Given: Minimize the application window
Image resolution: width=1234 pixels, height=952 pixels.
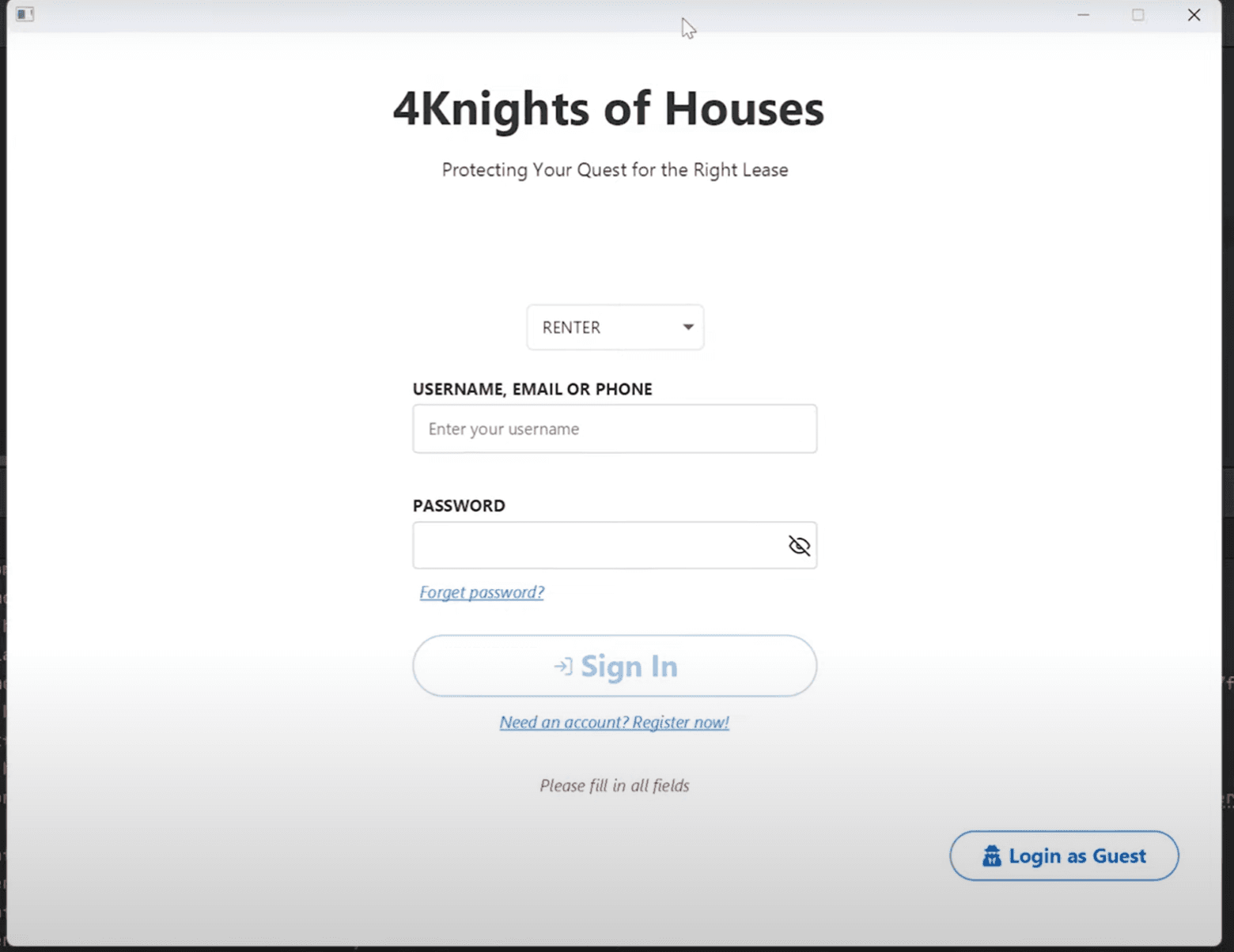Looking at the screenshot, I should (1082, 15).
